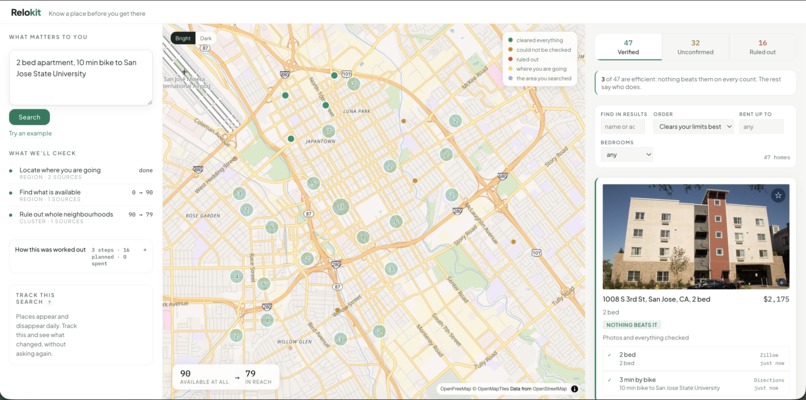Viewport: 806px width, 400px height.
Task: Open the OpenMapTiles attribution link
Action: [492, 389]
